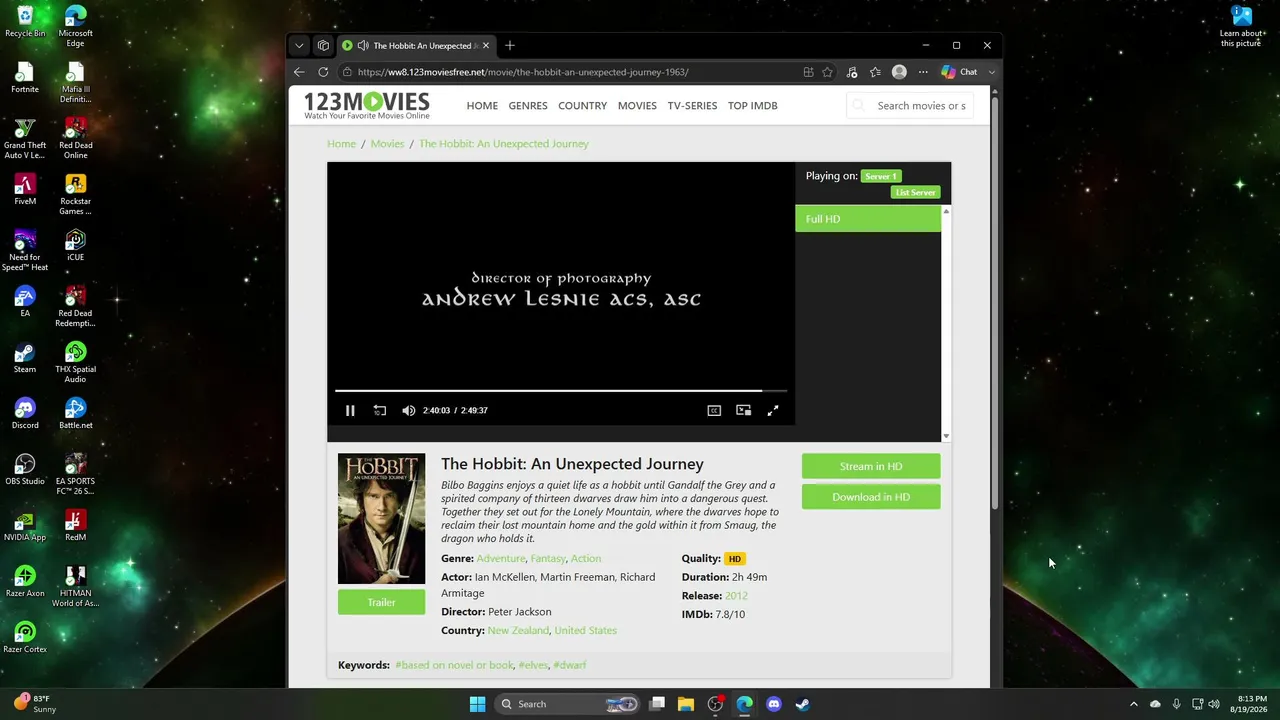
Task: Open the apps icon in the address bar
Action: [x=808, y=72]
